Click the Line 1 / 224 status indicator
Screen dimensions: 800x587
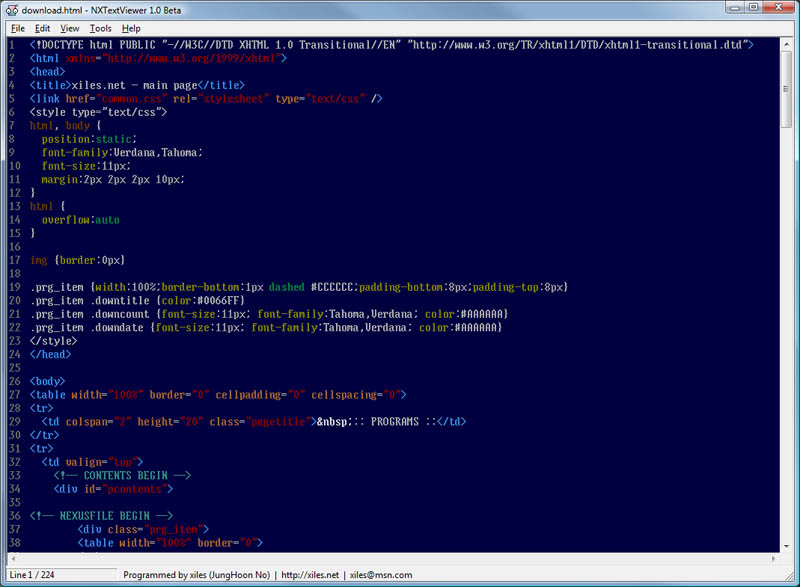[x=32, y=575]
